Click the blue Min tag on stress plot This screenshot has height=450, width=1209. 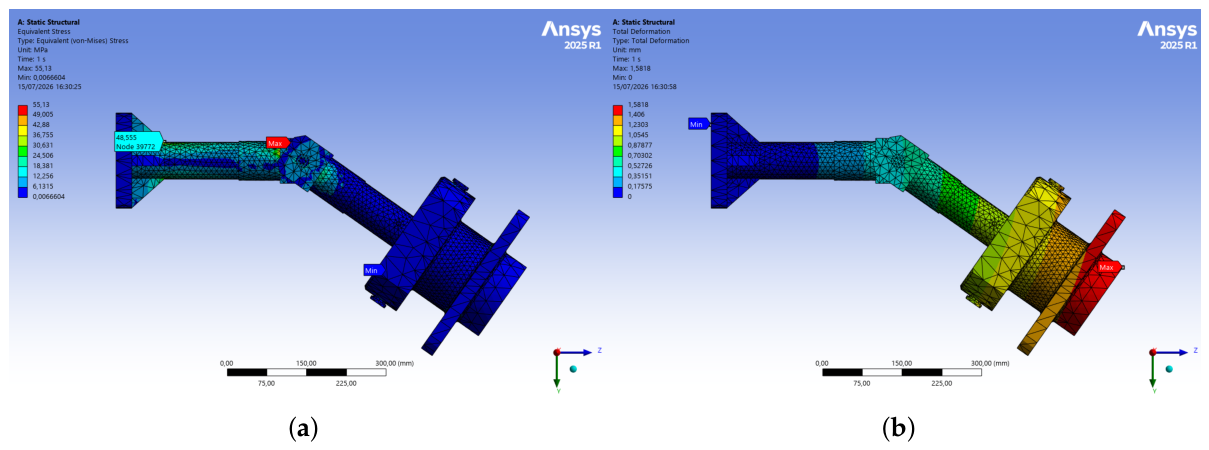tap(372, 270)
